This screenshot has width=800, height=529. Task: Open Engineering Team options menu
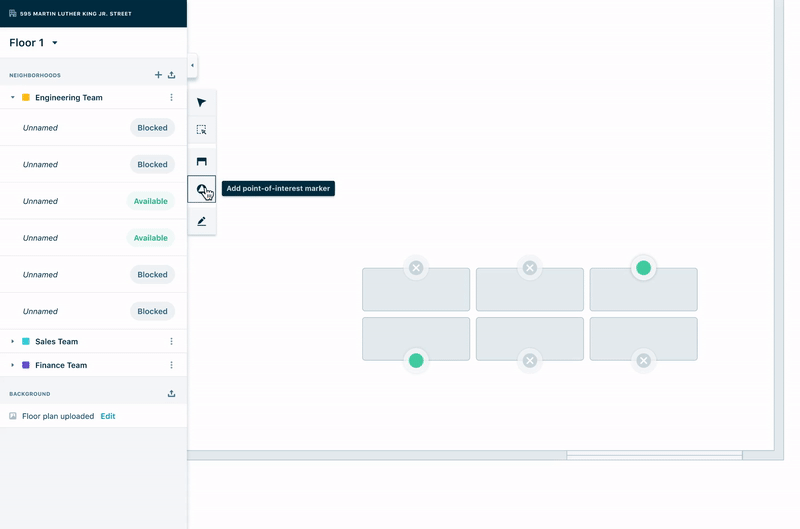(171, 97)
